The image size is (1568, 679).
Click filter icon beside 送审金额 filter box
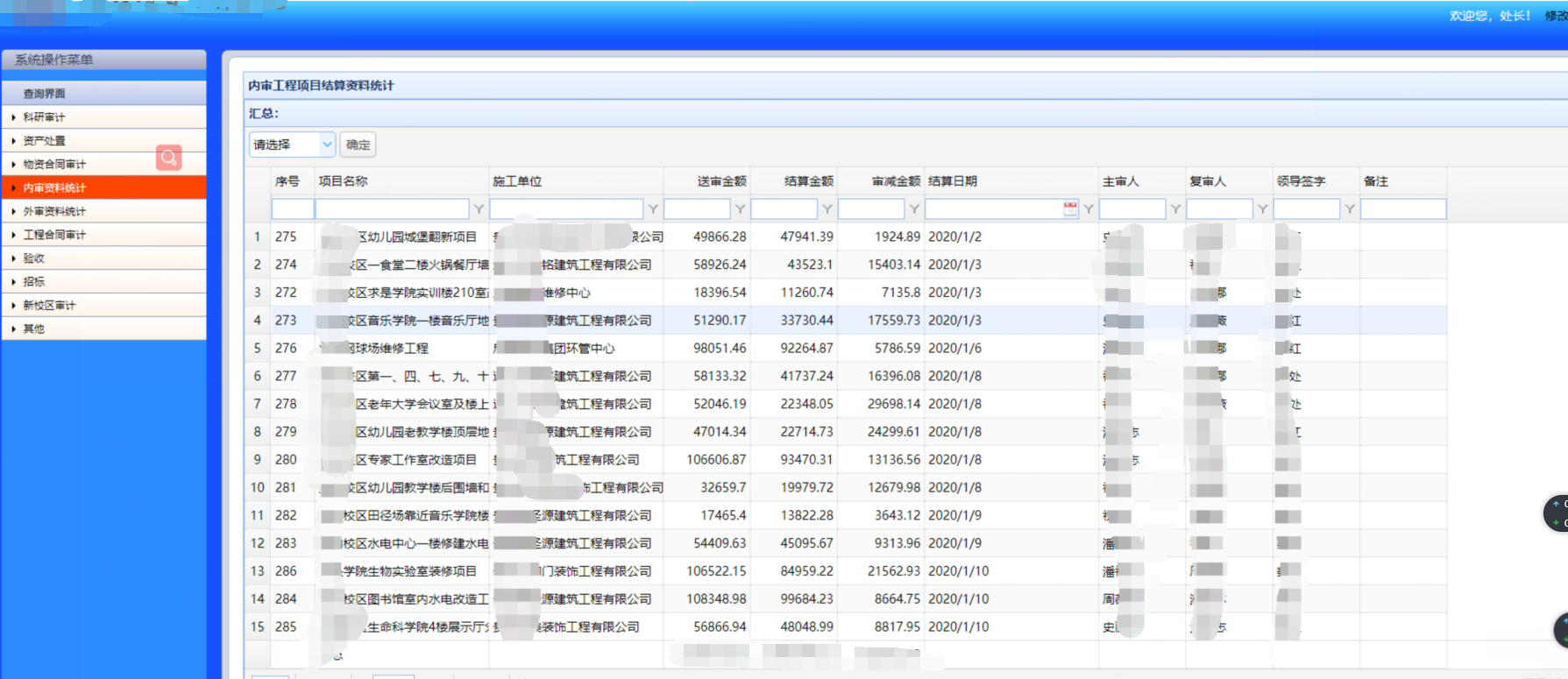click(x=740, y=209)
